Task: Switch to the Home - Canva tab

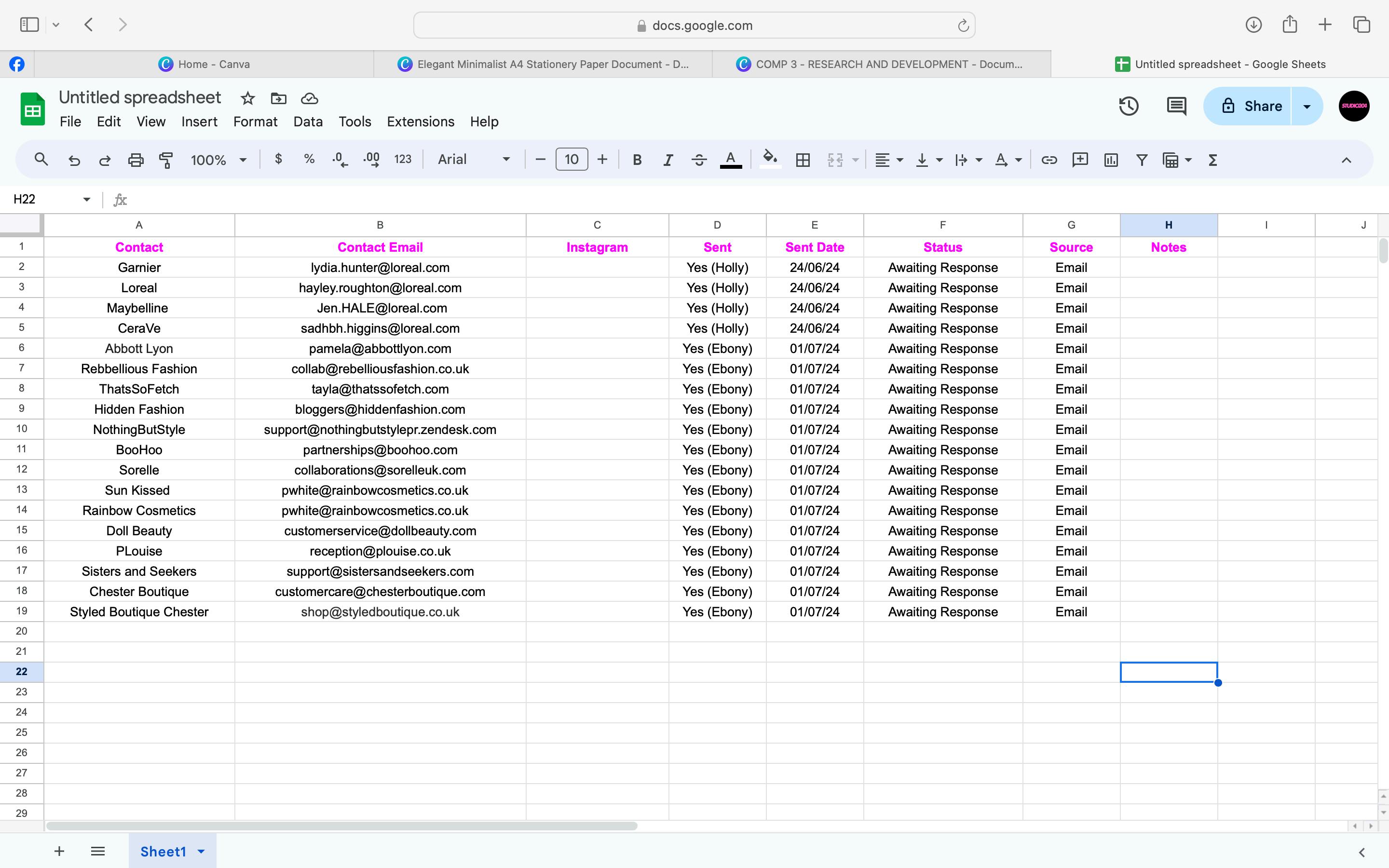Action: click(x=204, y=64)
